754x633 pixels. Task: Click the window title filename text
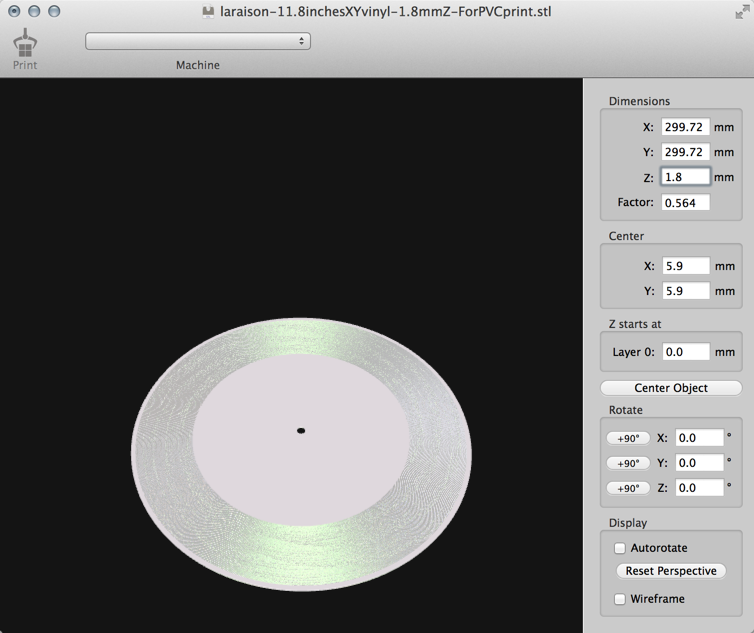tap(386, 12)
